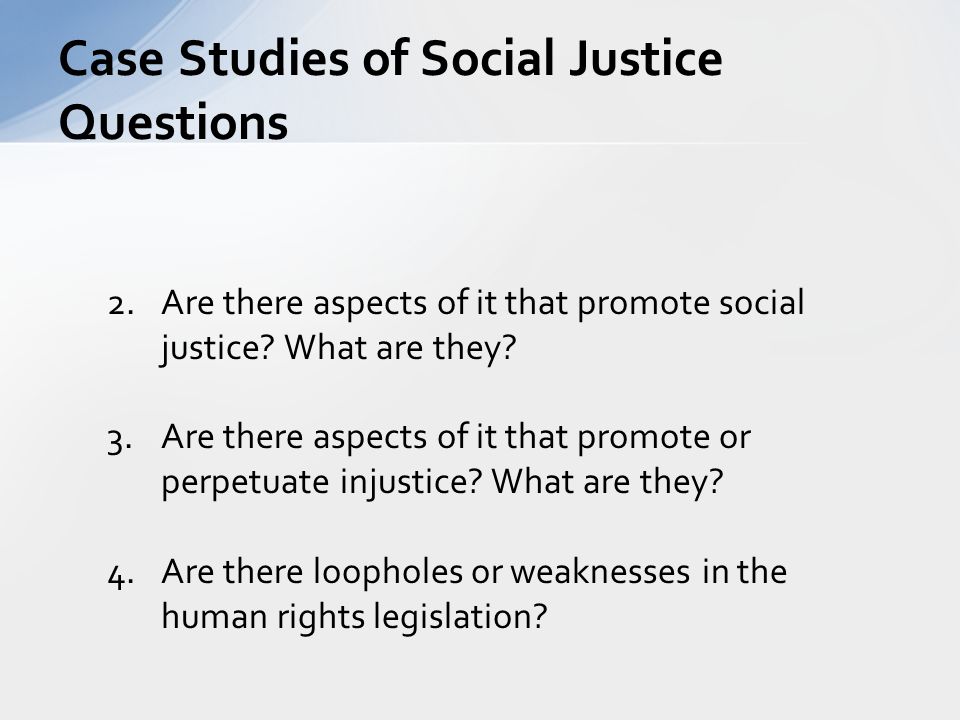Select the word "Questions" in the title
This screenshot has width=960, height=720.
(x=173, y=123)
